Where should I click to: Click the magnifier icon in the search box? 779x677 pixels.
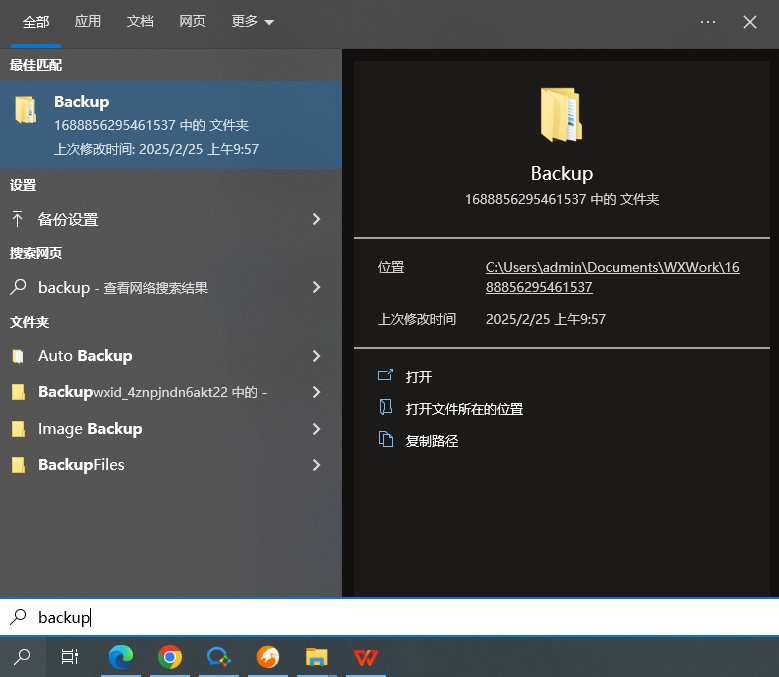point(18,617)
